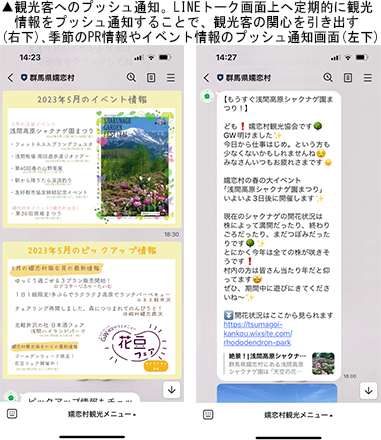The height and width of the screenshot is (440, 381).
Task: Open 2023年5月のピックアップ情報 image card
Action: (92, 310)
